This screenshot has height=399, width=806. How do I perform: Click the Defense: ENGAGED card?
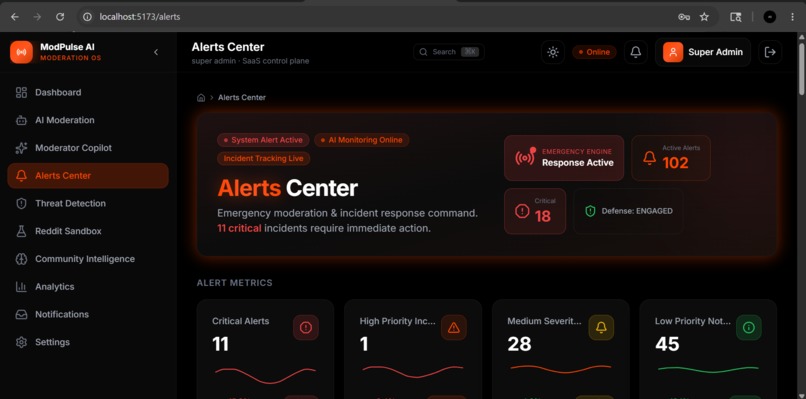(x=628, y=211)
